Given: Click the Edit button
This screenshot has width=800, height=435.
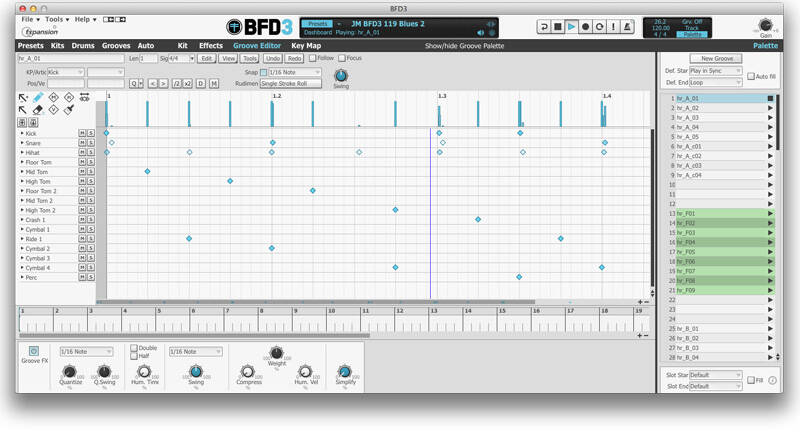Looking at the screenshot, I should [207, 59].
